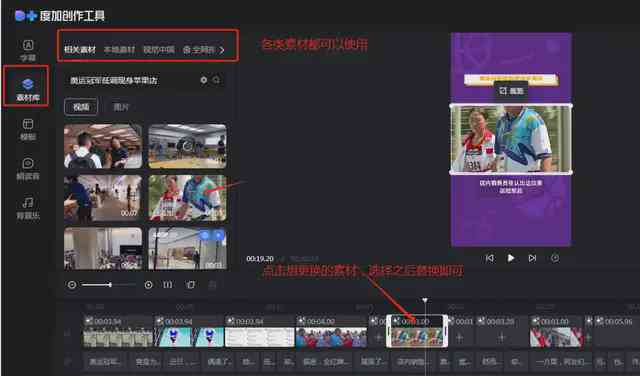Click the split clip tool icon
Viewport: 640px width, 376px height.
click(x=168, y=285)
